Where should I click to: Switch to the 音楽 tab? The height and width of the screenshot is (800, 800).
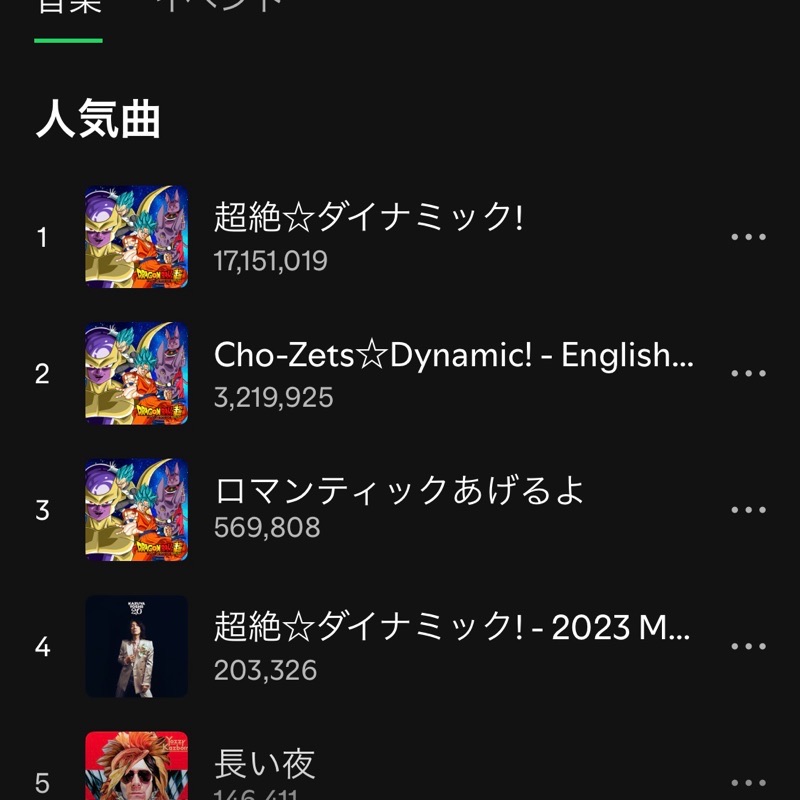pos(68,8)
